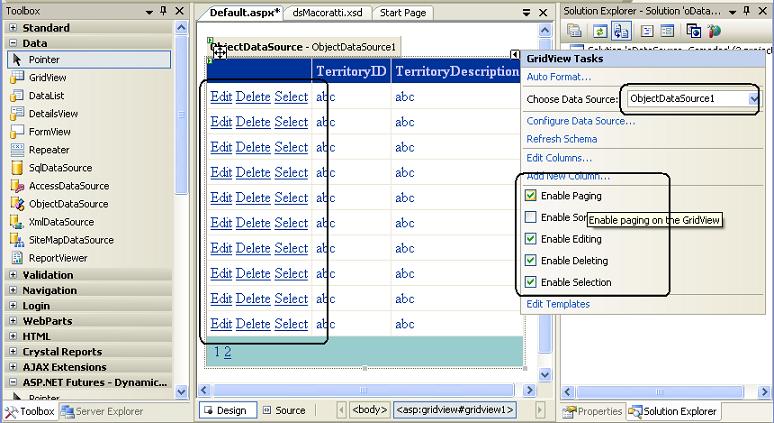Click the Auto Format link
Screen dimensions: 774x423
[x=558, y=77]
